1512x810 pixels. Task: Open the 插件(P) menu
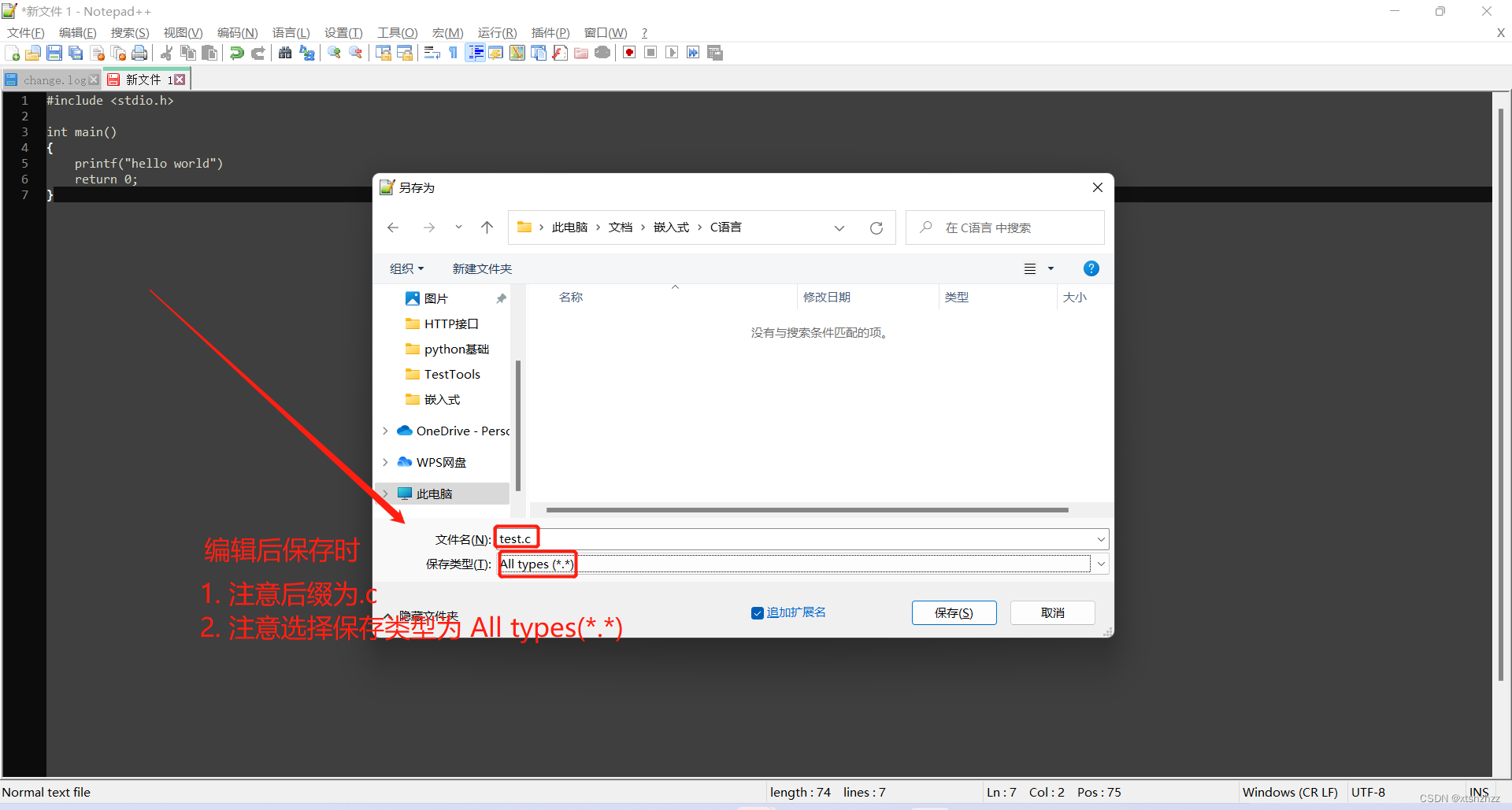coord(550,32)
